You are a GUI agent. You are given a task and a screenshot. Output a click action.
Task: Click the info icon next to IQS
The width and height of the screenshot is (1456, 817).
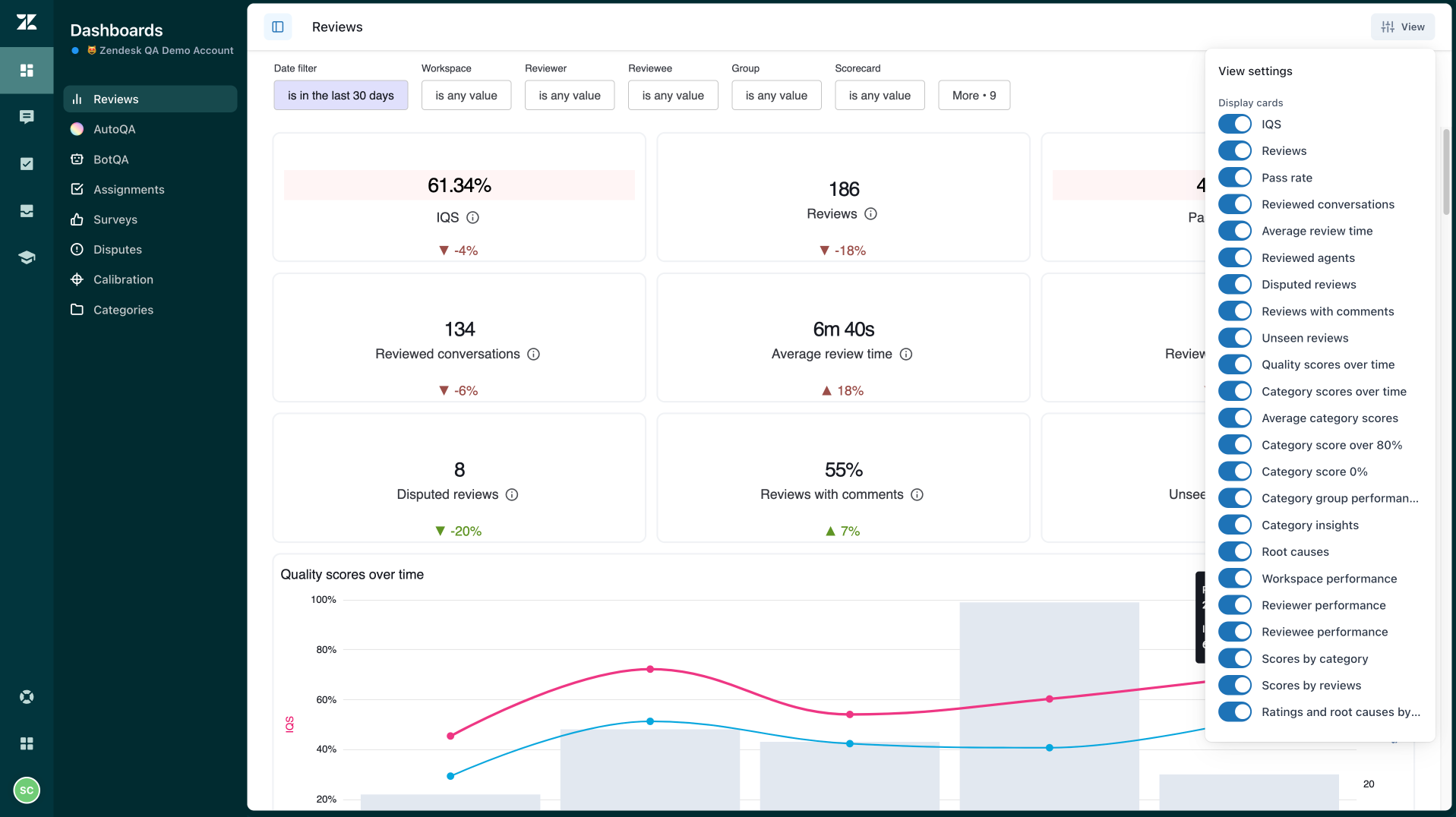472,217
